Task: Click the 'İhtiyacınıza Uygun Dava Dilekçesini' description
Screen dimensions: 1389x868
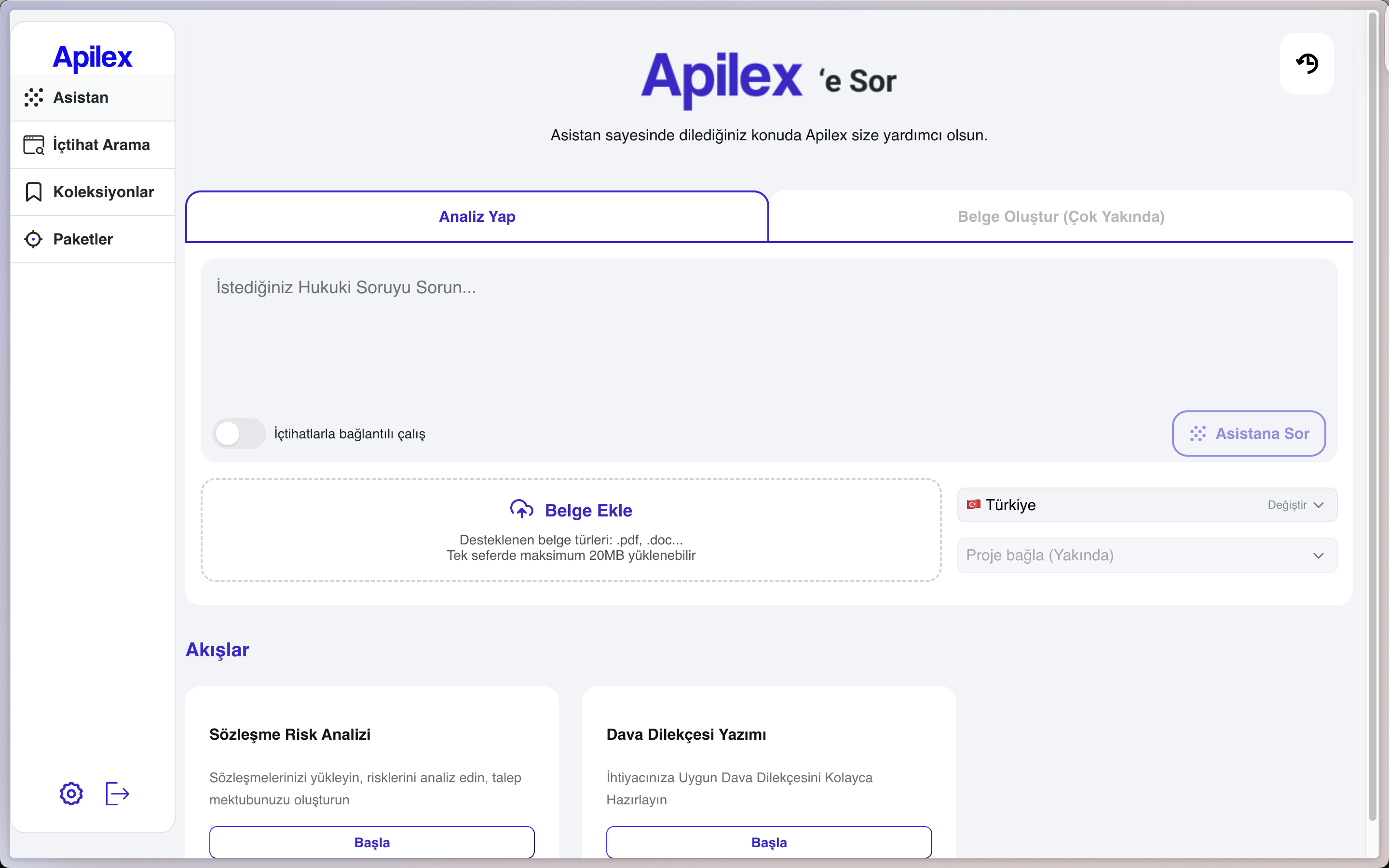Action: [x=739, y=788]
